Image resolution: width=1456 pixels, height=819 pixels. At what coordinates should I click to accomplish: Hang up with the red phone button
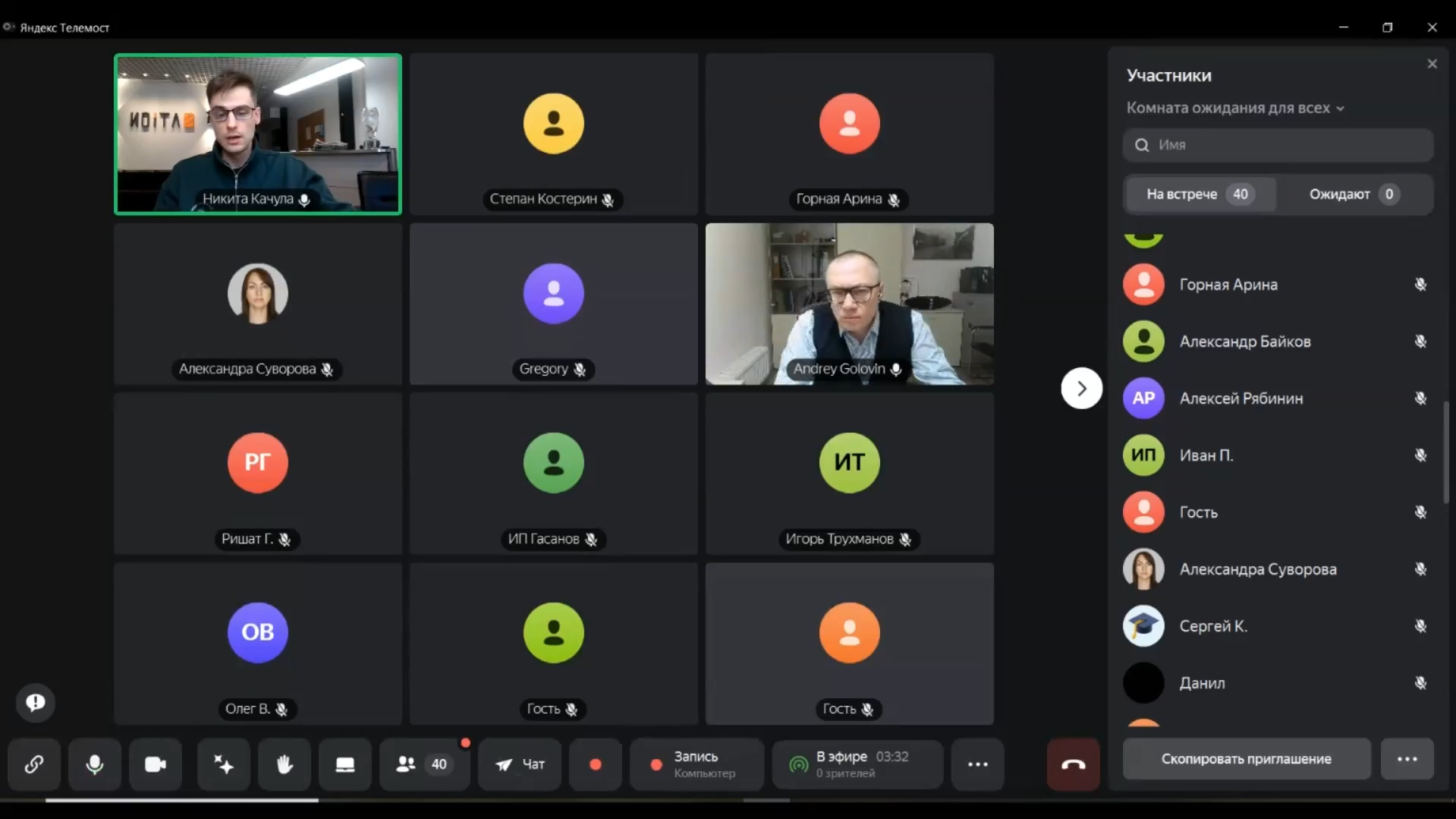[x=1073, y=764]
